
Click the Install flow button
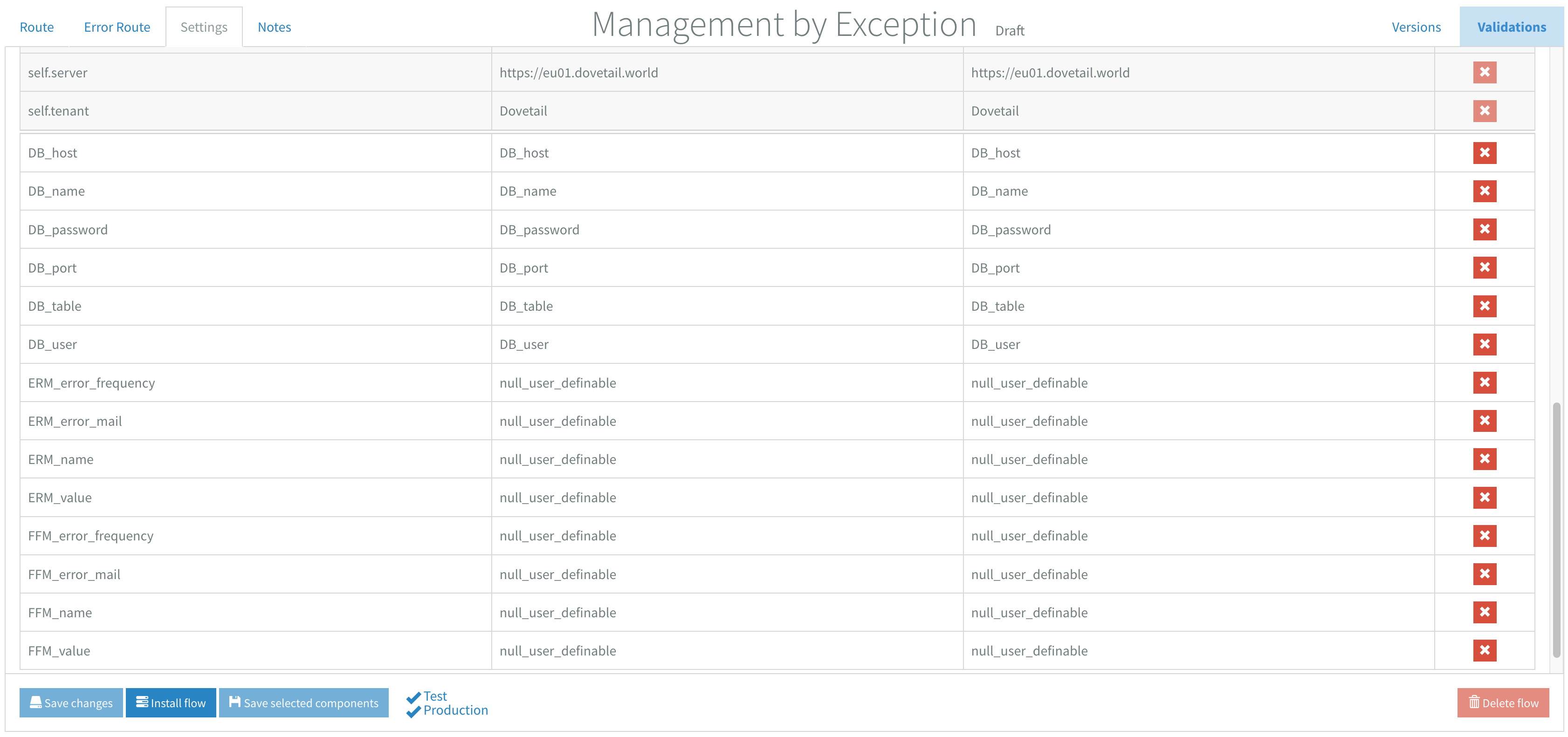[x=171, y=703]
